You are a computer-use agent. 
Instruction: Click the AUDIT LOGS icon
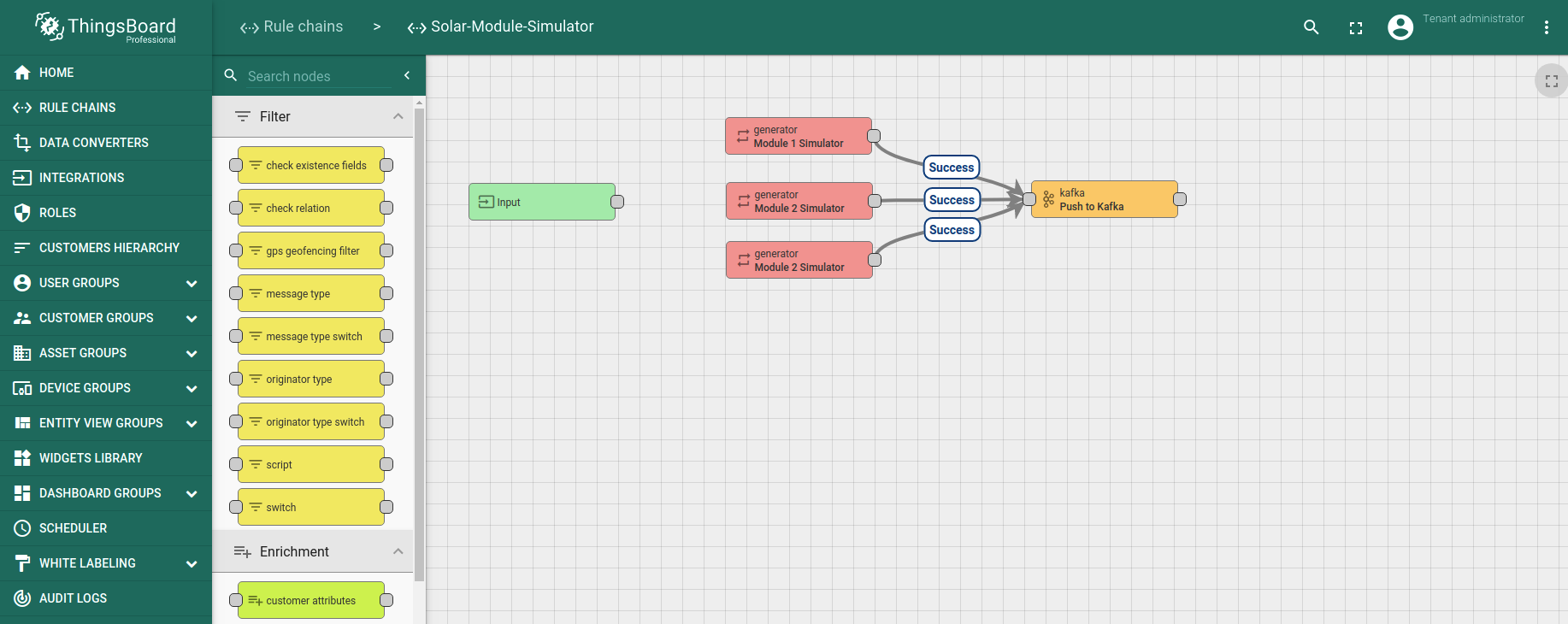tap(22, 598)
